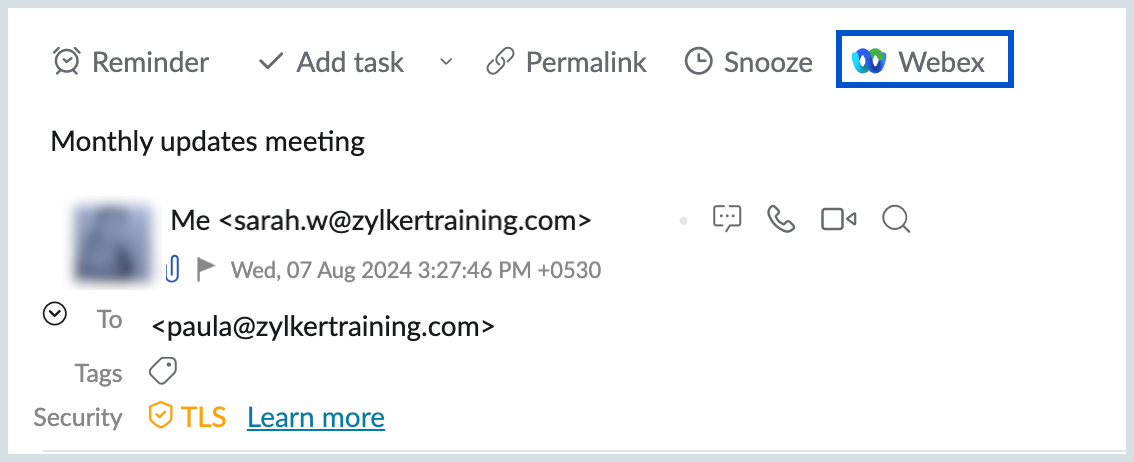Open the Learn more link
The height and width of the screenshot is (462, 1134).
coord(315,417)
